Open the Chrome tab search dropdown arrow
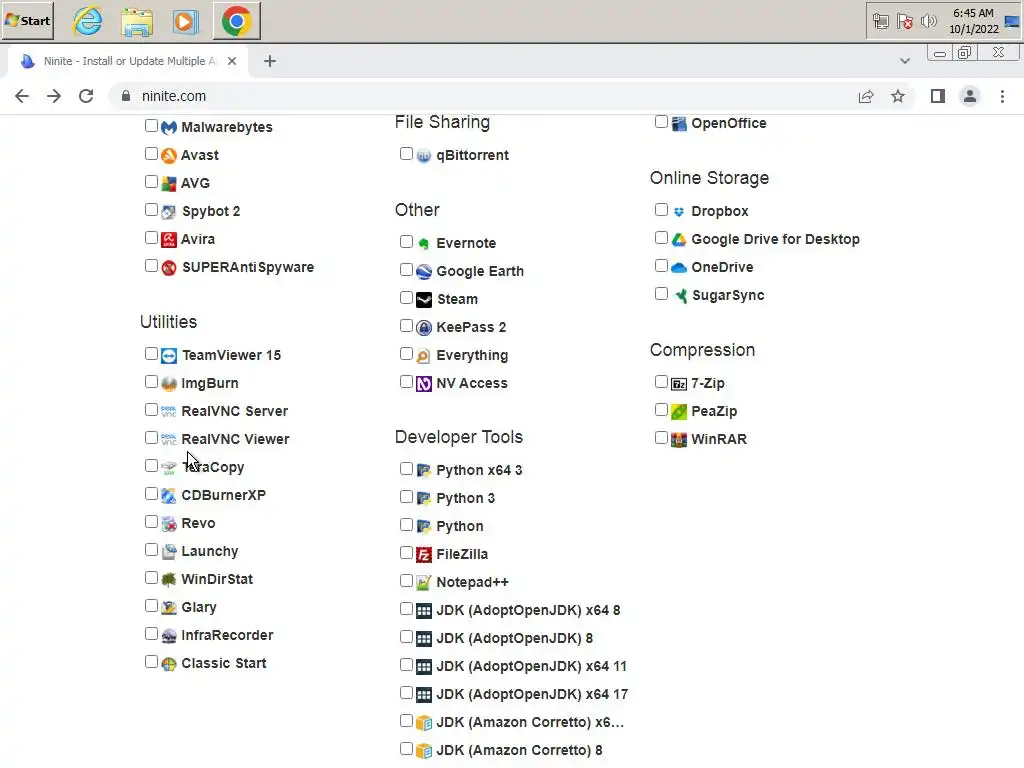 click(904, 61)
